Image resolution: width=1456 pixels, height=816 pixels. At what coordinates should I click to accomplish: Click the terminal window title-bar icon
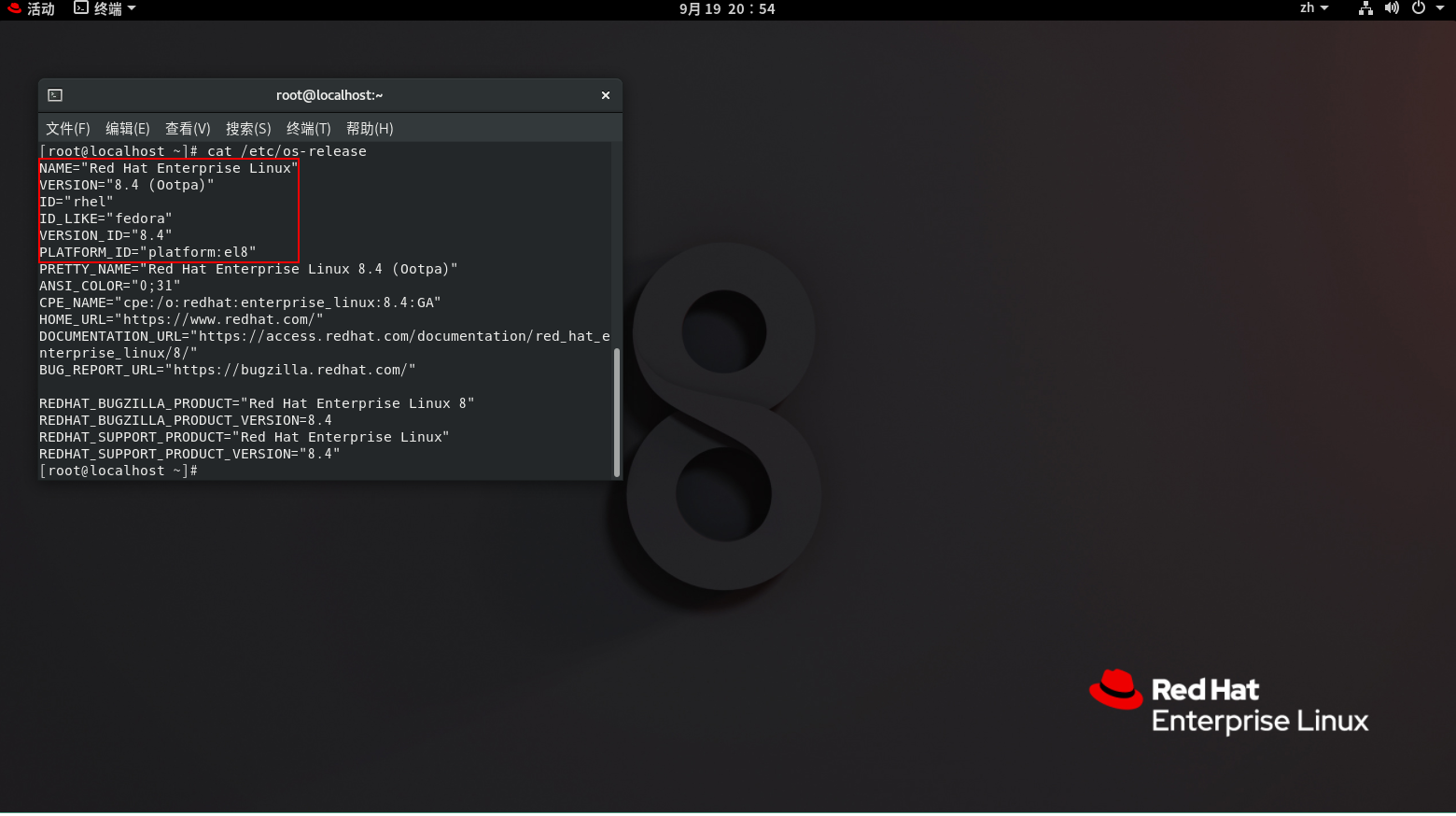pos(55,95)
